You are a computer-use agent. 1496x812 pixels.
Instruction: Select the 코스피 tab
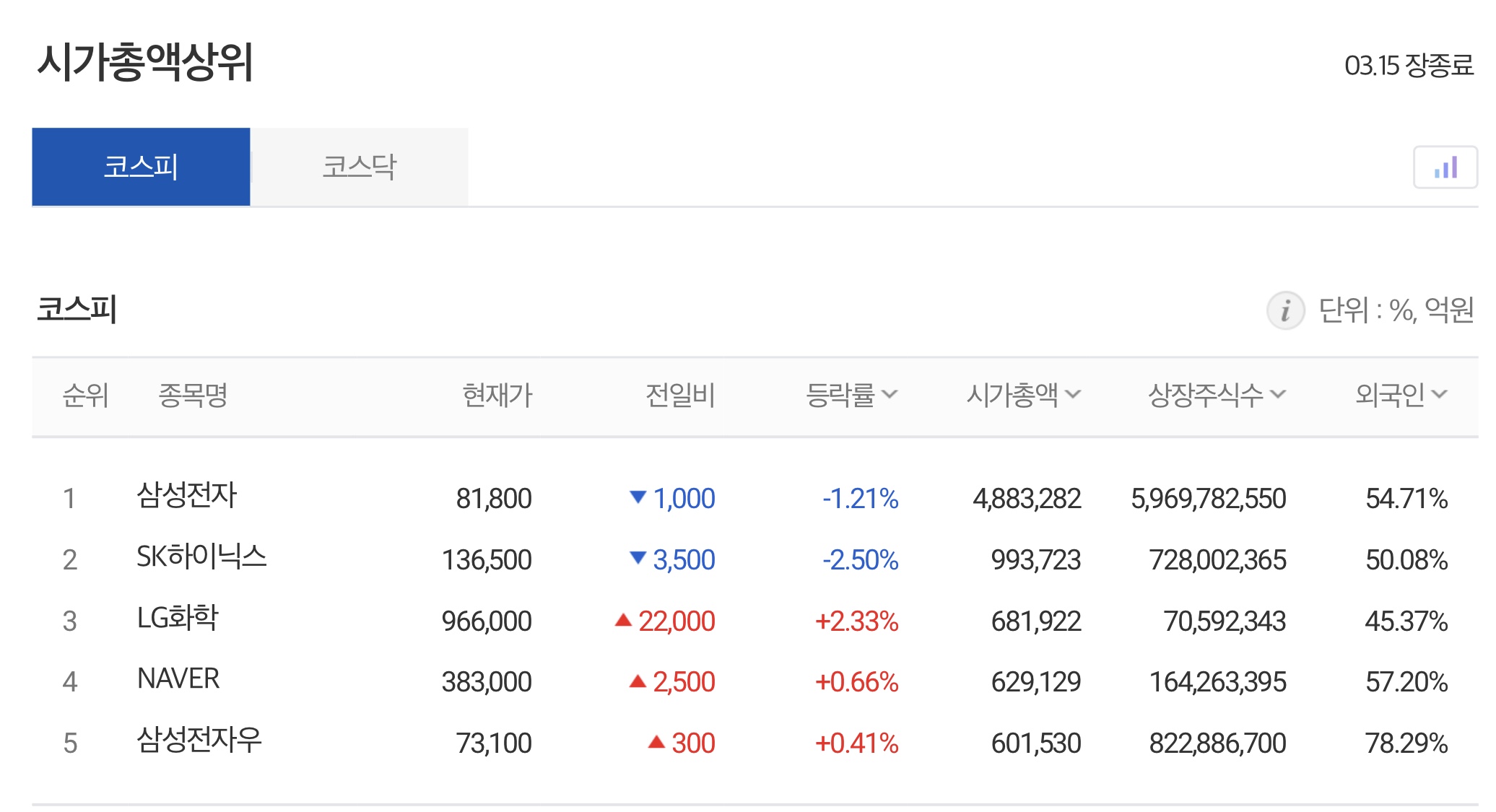140,165
